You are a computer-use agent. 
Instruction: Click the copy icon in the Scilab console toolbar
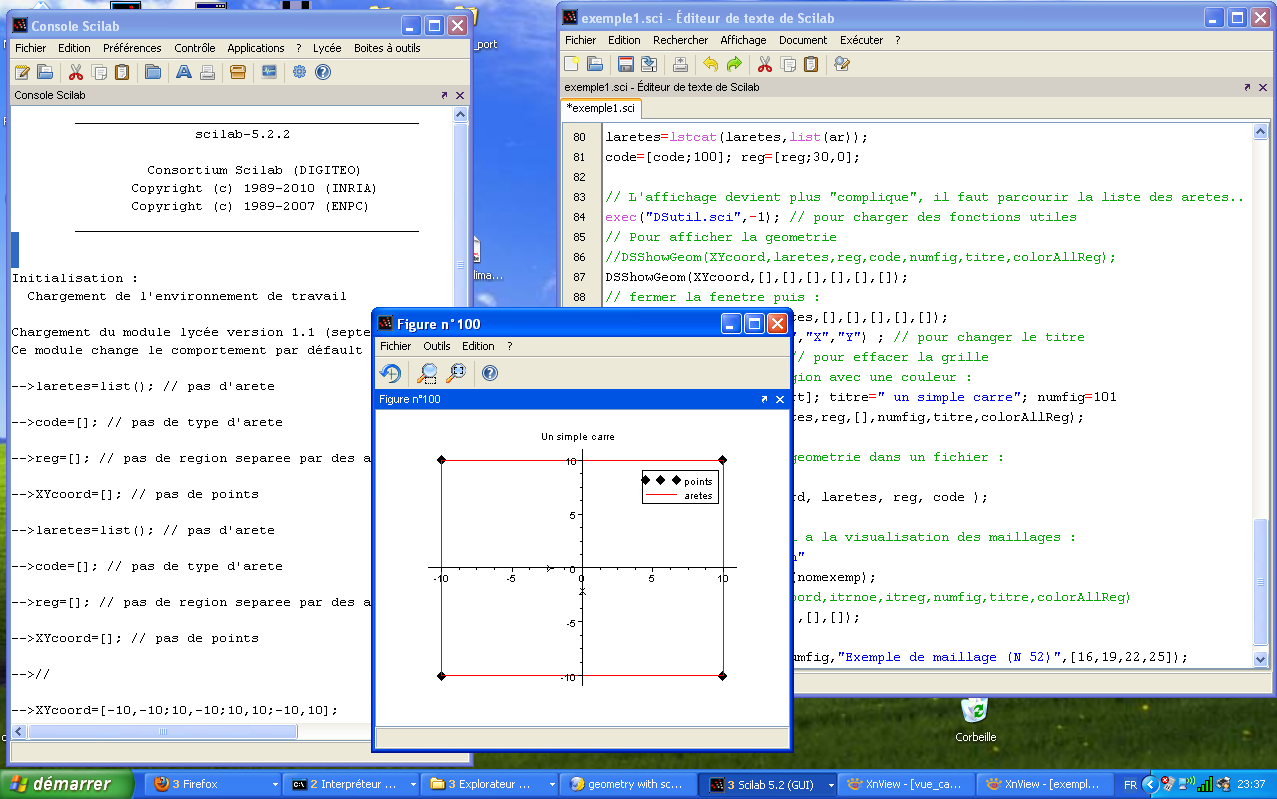[99, 72]
